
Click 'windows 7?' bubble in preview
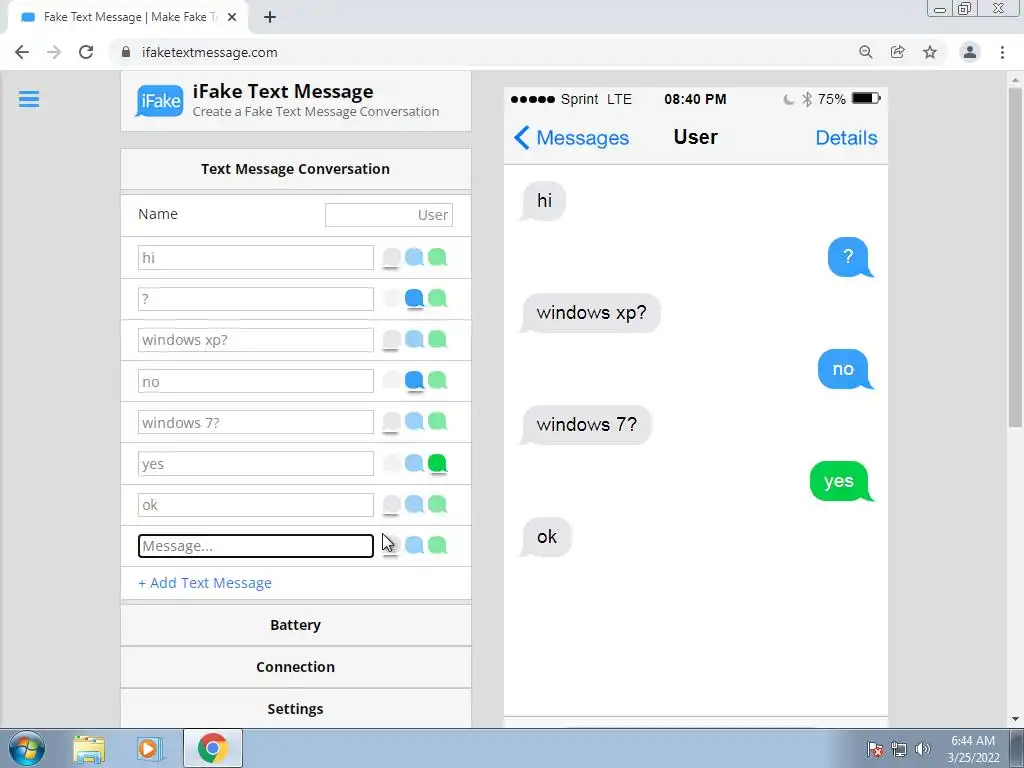pos(586,425)
